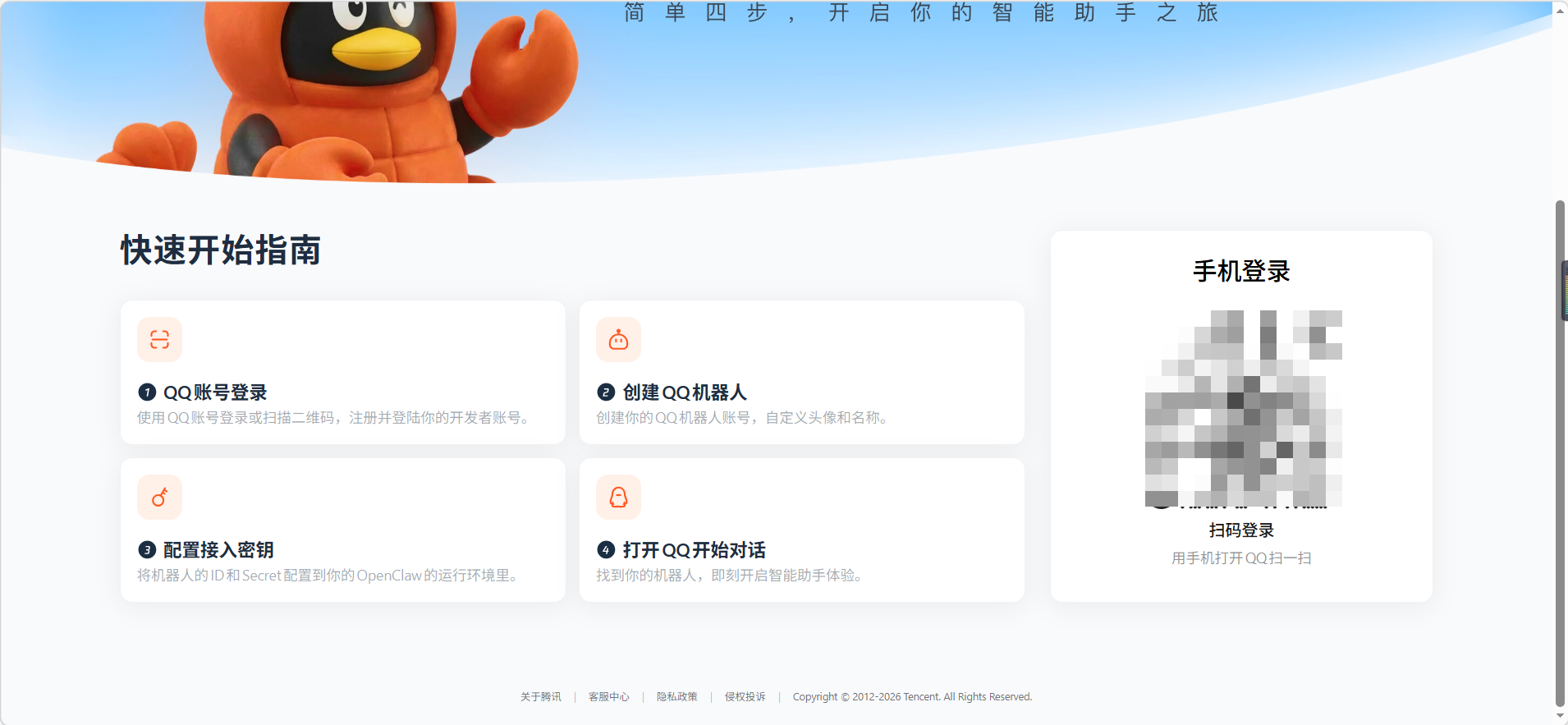Viewport: 1568px width, 725px height.
Task: Click the QR code for mobile login
Action: pyautogui.click(x=1243, y=408)
